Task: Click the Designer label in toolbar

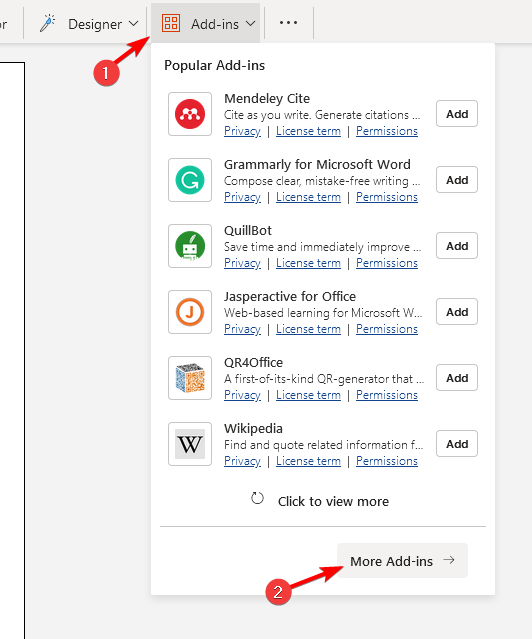Action: [95, 24]
